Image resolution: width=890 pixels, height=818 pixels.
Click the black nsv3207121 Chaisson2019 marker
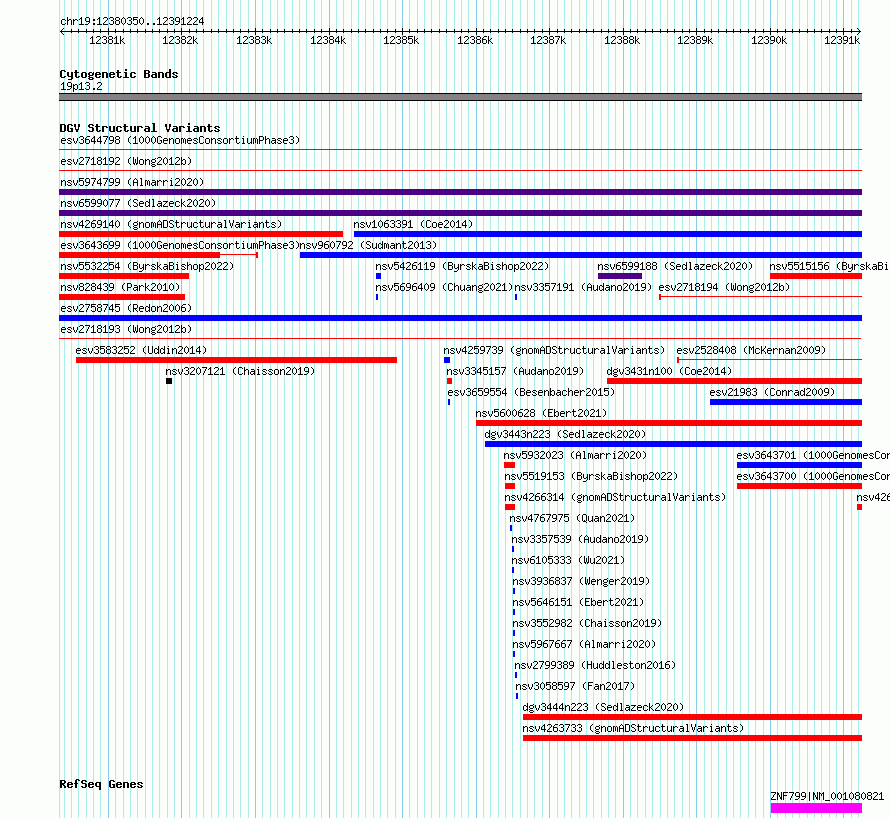click(x=169, y=381)
